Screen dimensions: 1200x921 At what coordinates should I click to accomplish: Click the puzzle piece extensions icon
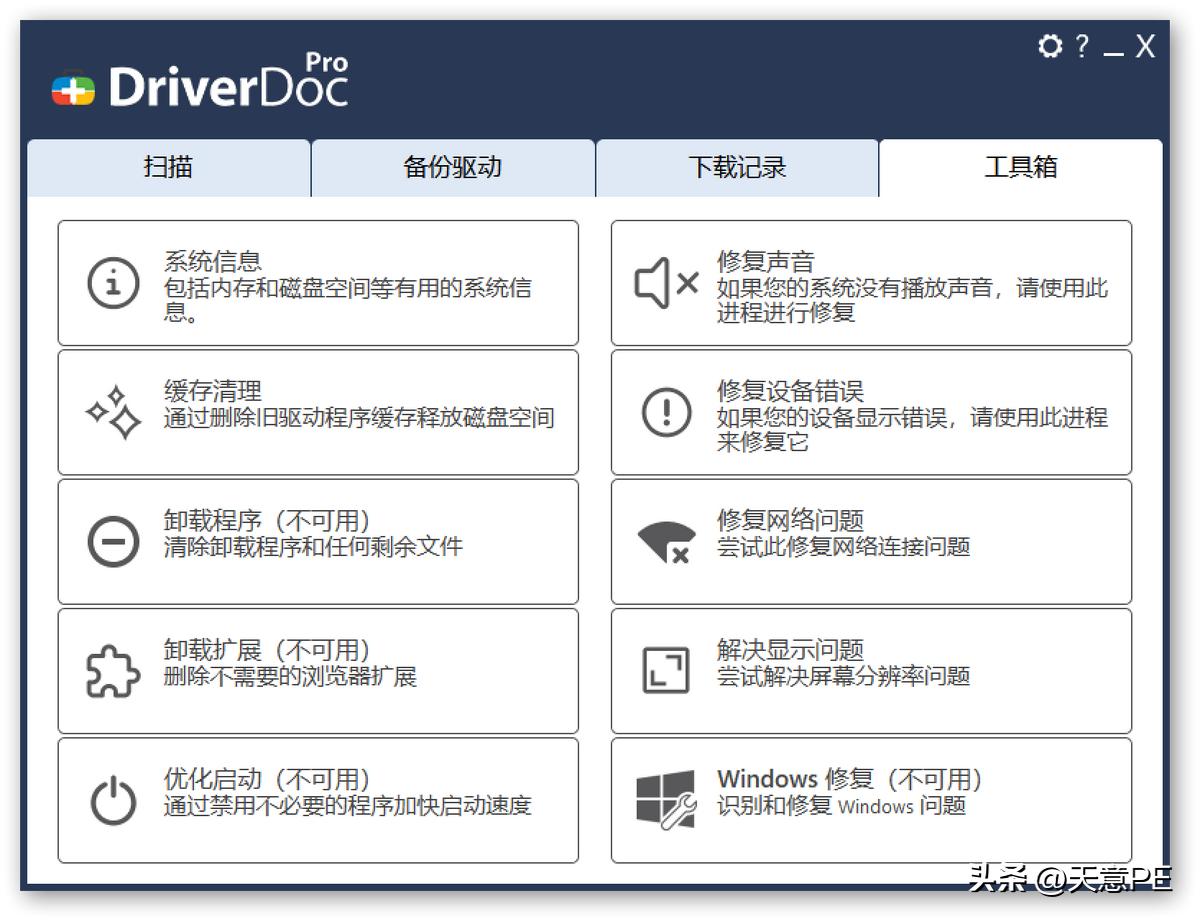(x=113, y=671)
